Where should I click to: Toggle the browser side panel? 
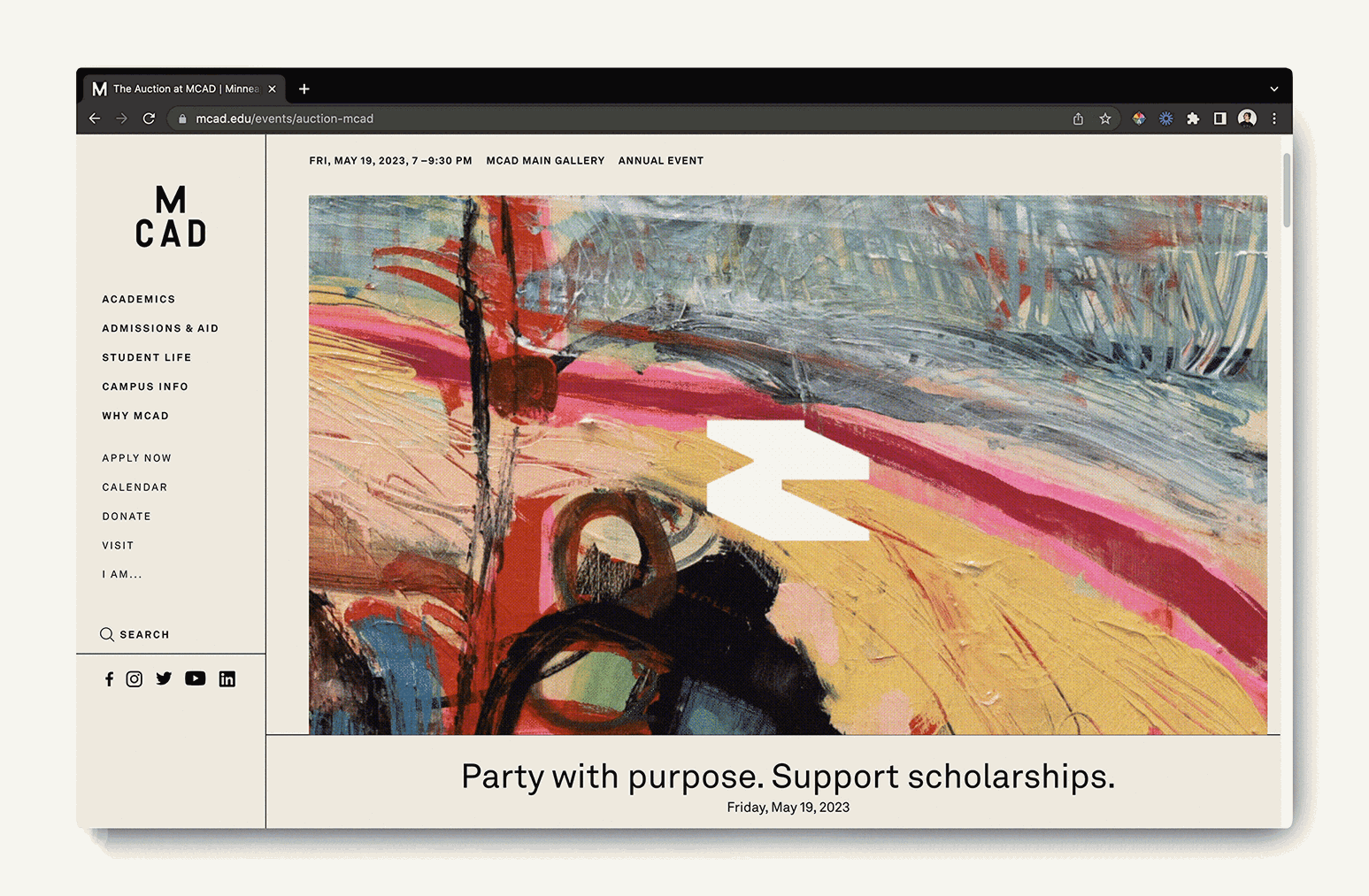[x=1219, y=119]
